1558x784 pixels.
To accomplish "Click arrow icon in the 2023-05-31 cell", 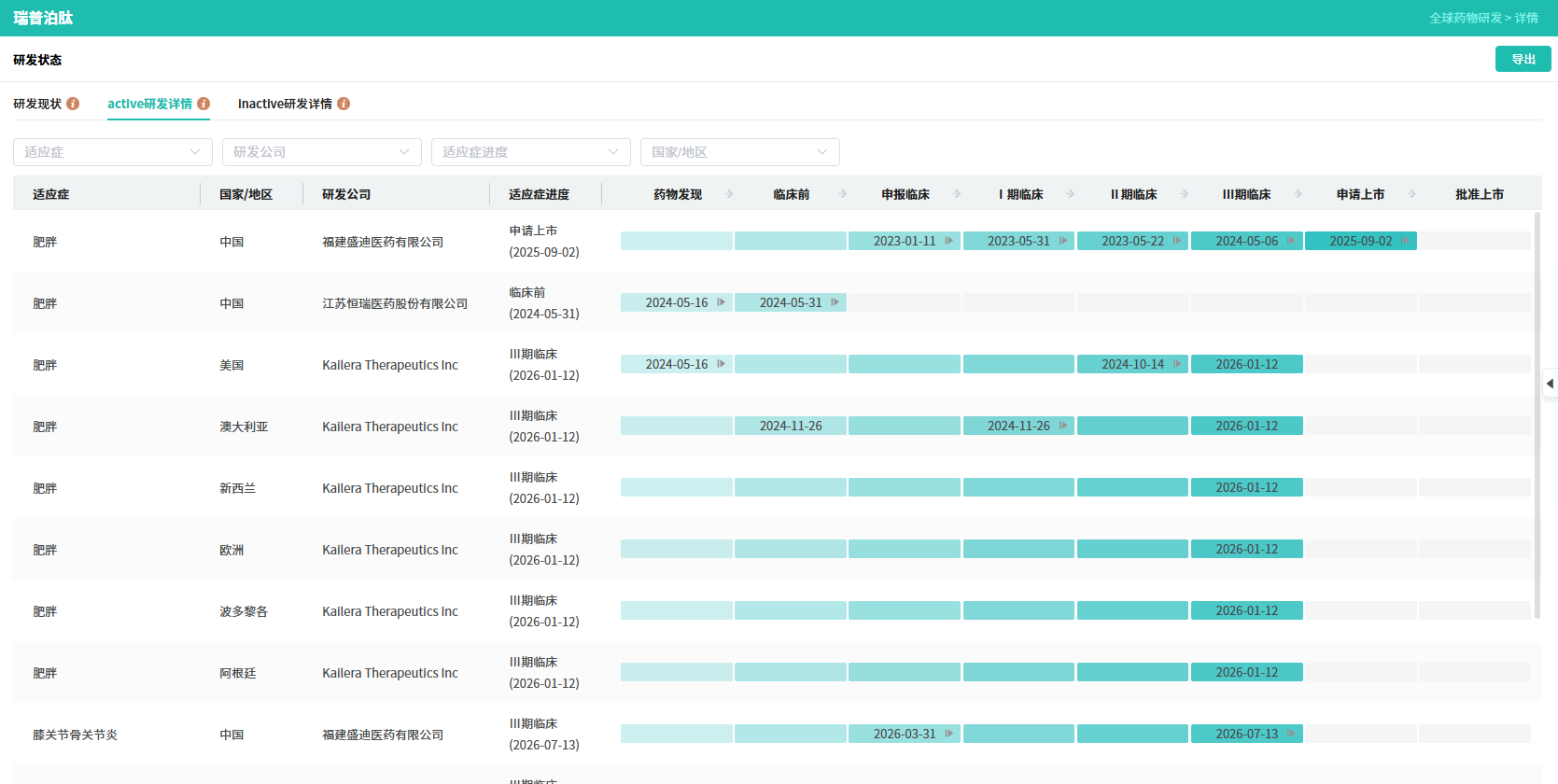I will tap(1063, 241).
